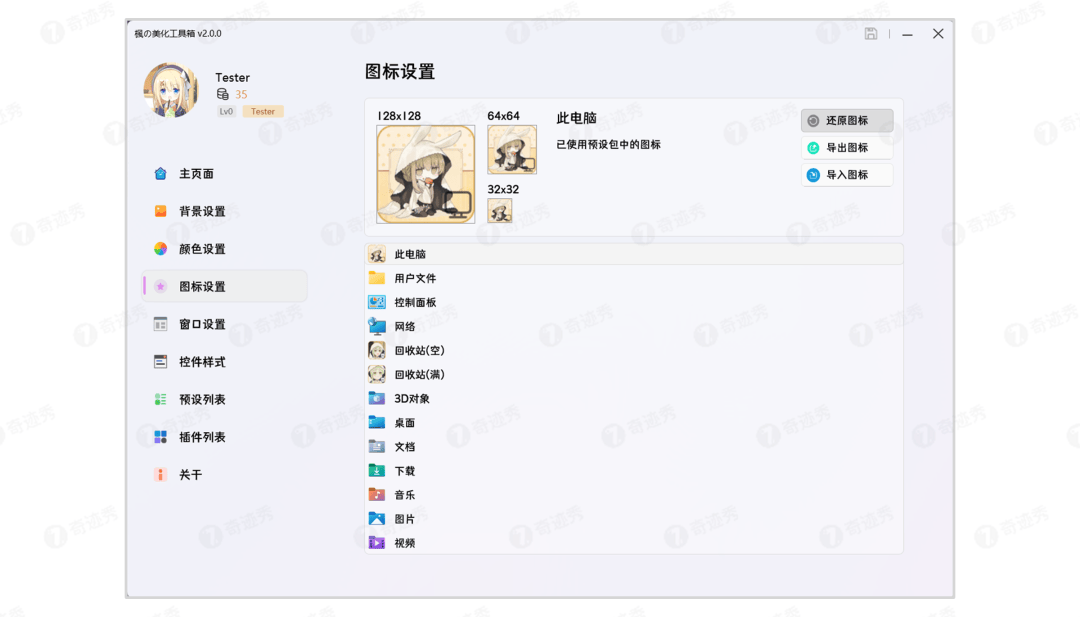
Task: Click the coin icon next to 35
Action: (222, 94)
